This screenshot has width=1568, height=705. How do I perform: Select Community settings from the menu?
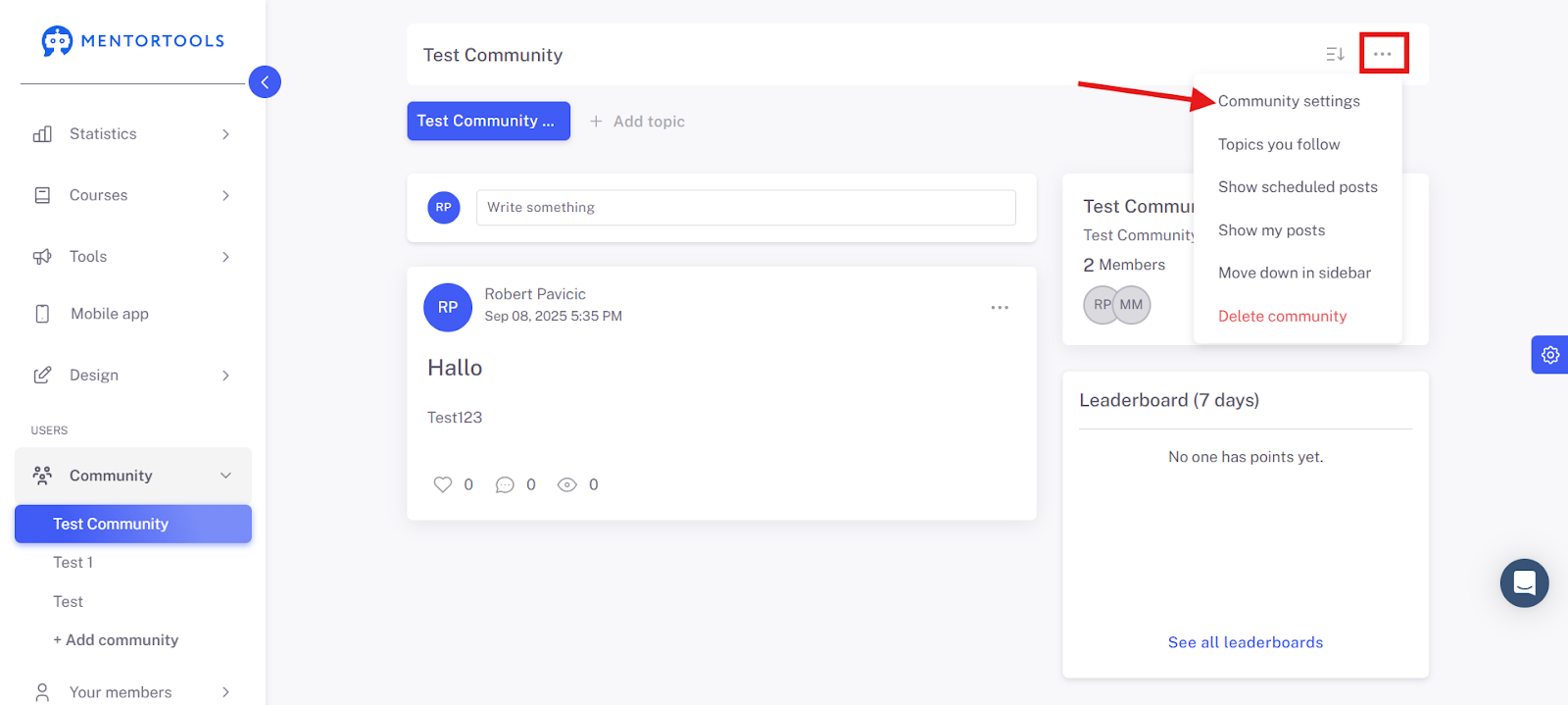point(1289,101)
